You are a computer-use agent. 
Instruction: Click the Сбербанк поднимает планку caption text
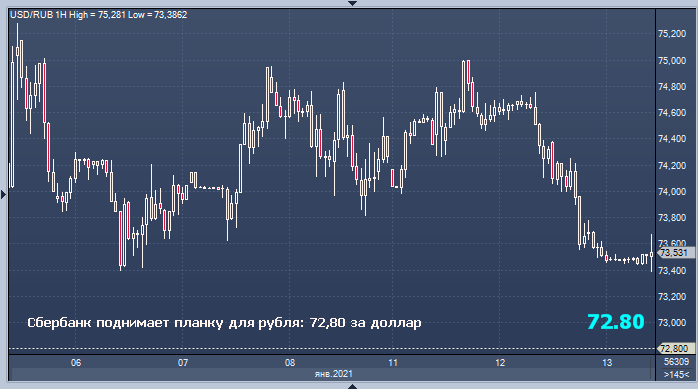(224, 322)
